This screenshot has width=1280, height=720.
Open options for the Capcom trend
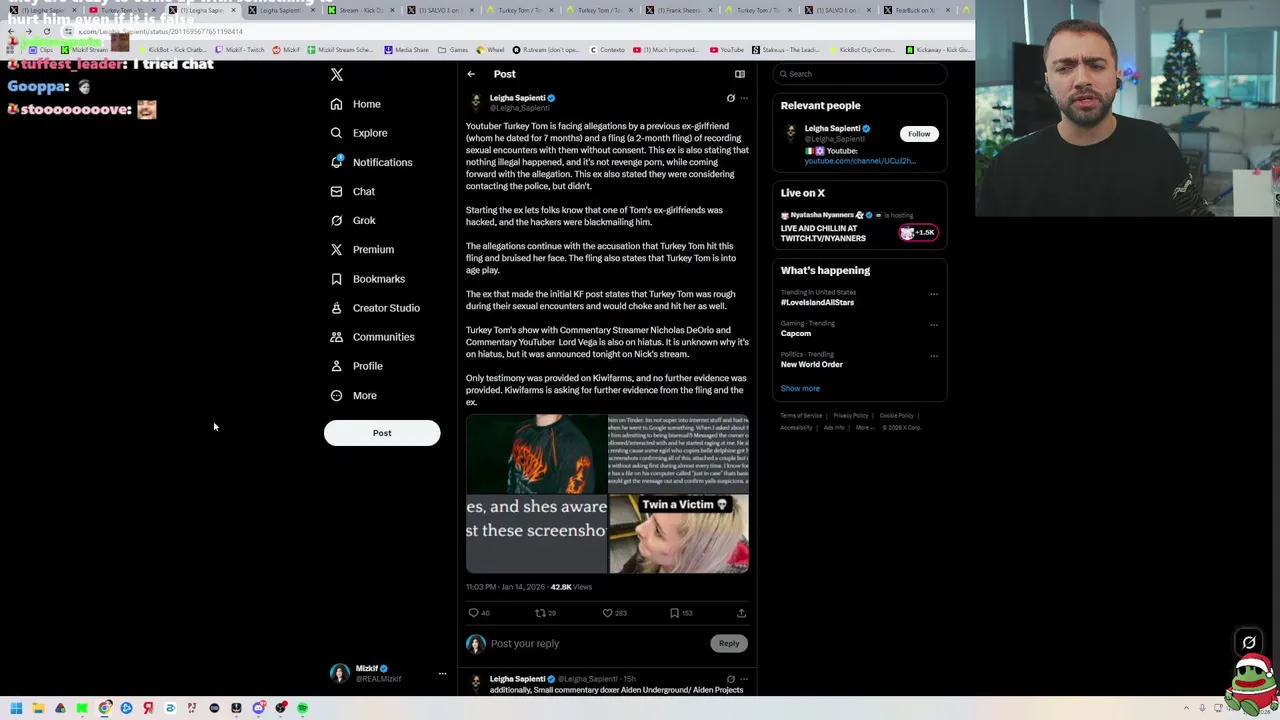[x=934, y=325]
